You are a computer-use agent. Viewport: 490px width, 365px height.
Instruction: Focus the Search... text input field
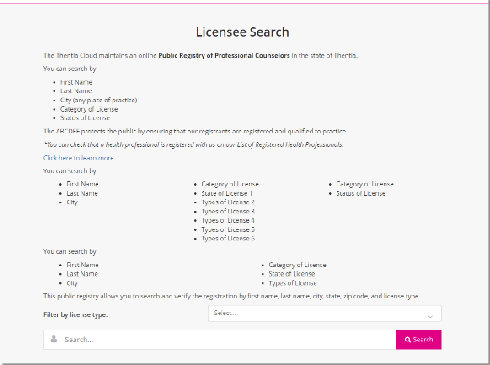(220, 340)
